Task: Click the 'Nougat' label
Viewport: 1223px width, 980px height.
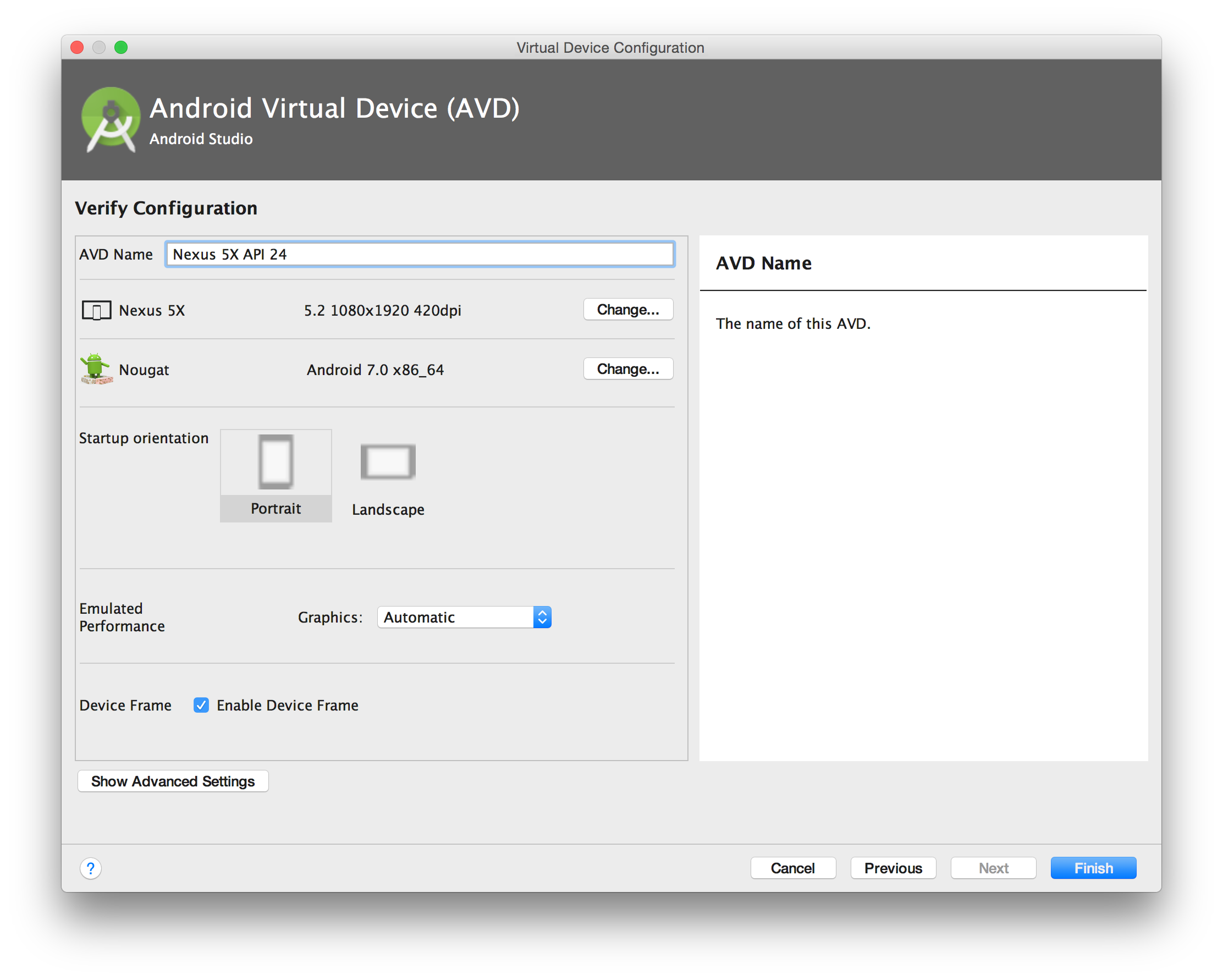Action: 144,370
